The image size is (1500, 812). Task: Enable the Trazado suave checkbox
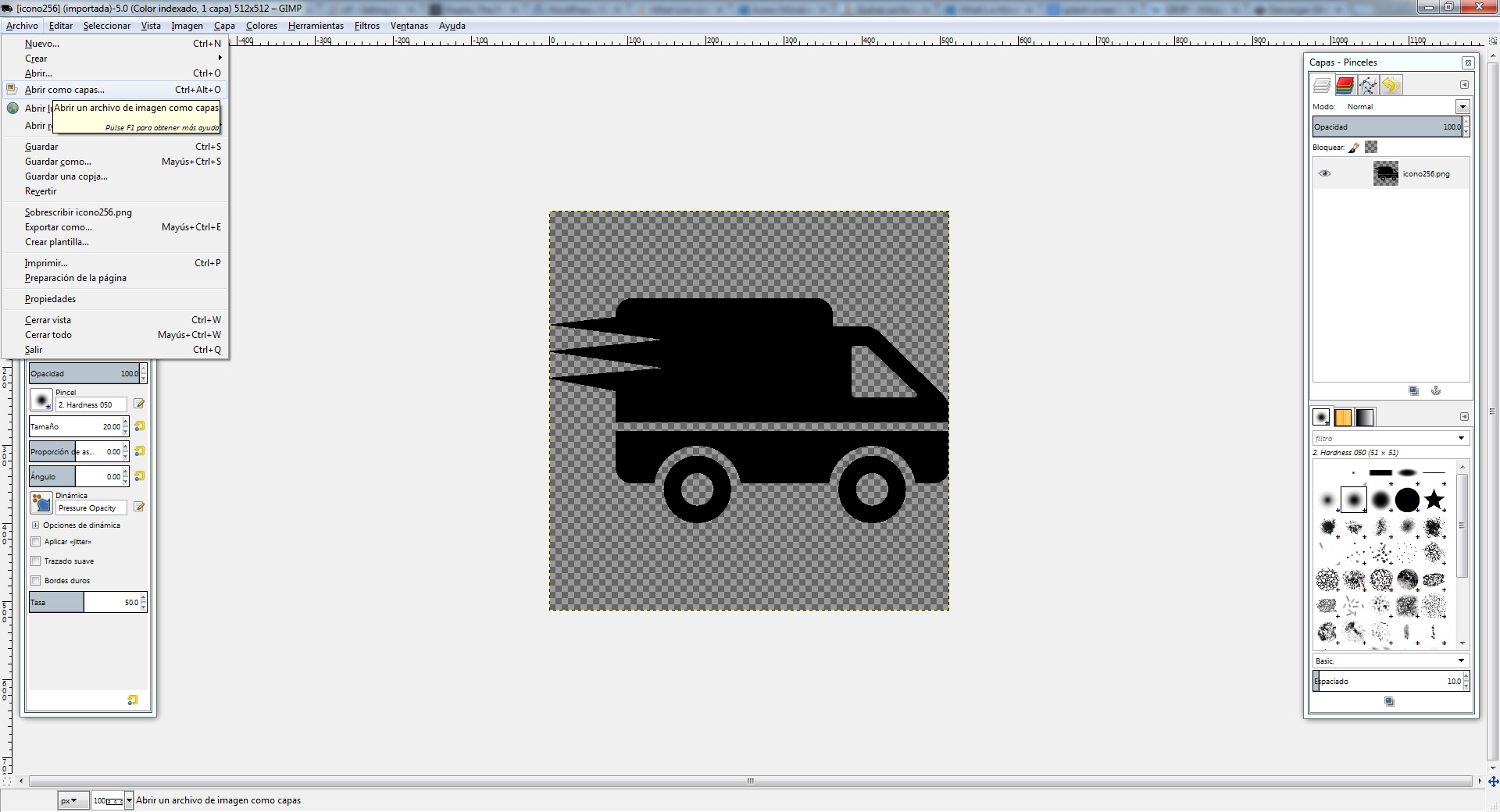click(36, 561)
